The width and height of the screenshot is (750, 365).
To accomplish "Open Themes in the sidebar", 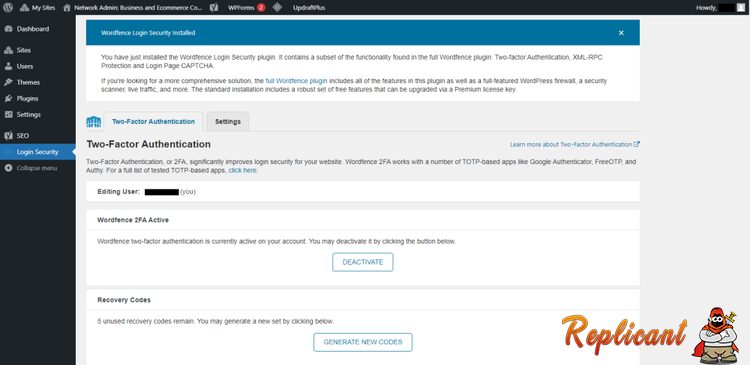I will coord(38,82).
